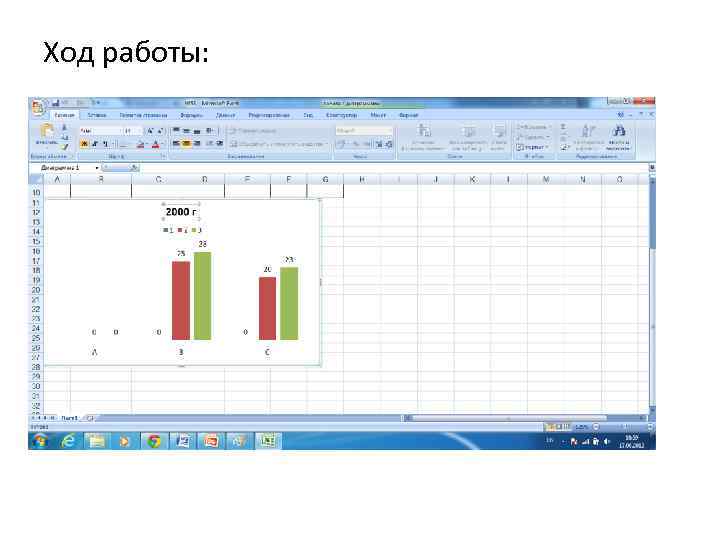Switch to the Page Layout ribbon tab
The width and height of the screenshot is (720, 540).
click(x=143, y=115)
